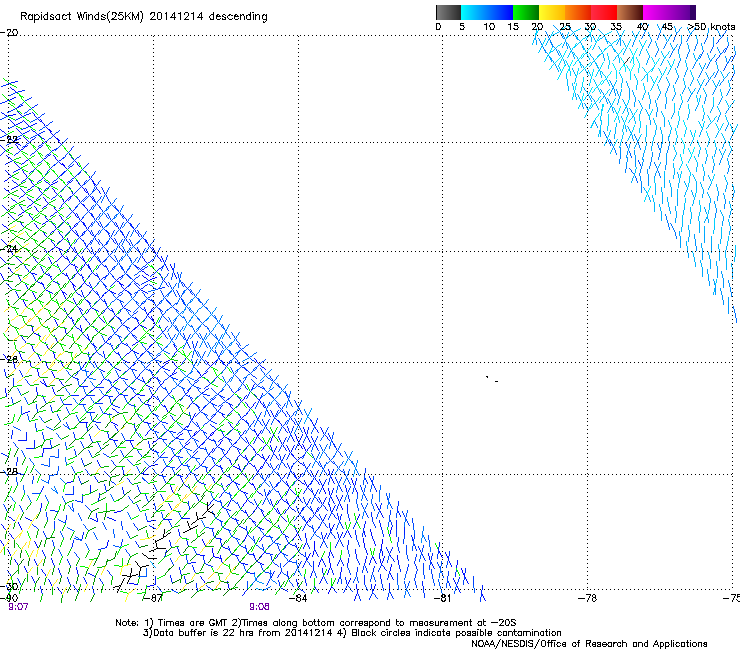Click the purple '9:07' swath time label
740x650 pixels.
tap(18, 607)
